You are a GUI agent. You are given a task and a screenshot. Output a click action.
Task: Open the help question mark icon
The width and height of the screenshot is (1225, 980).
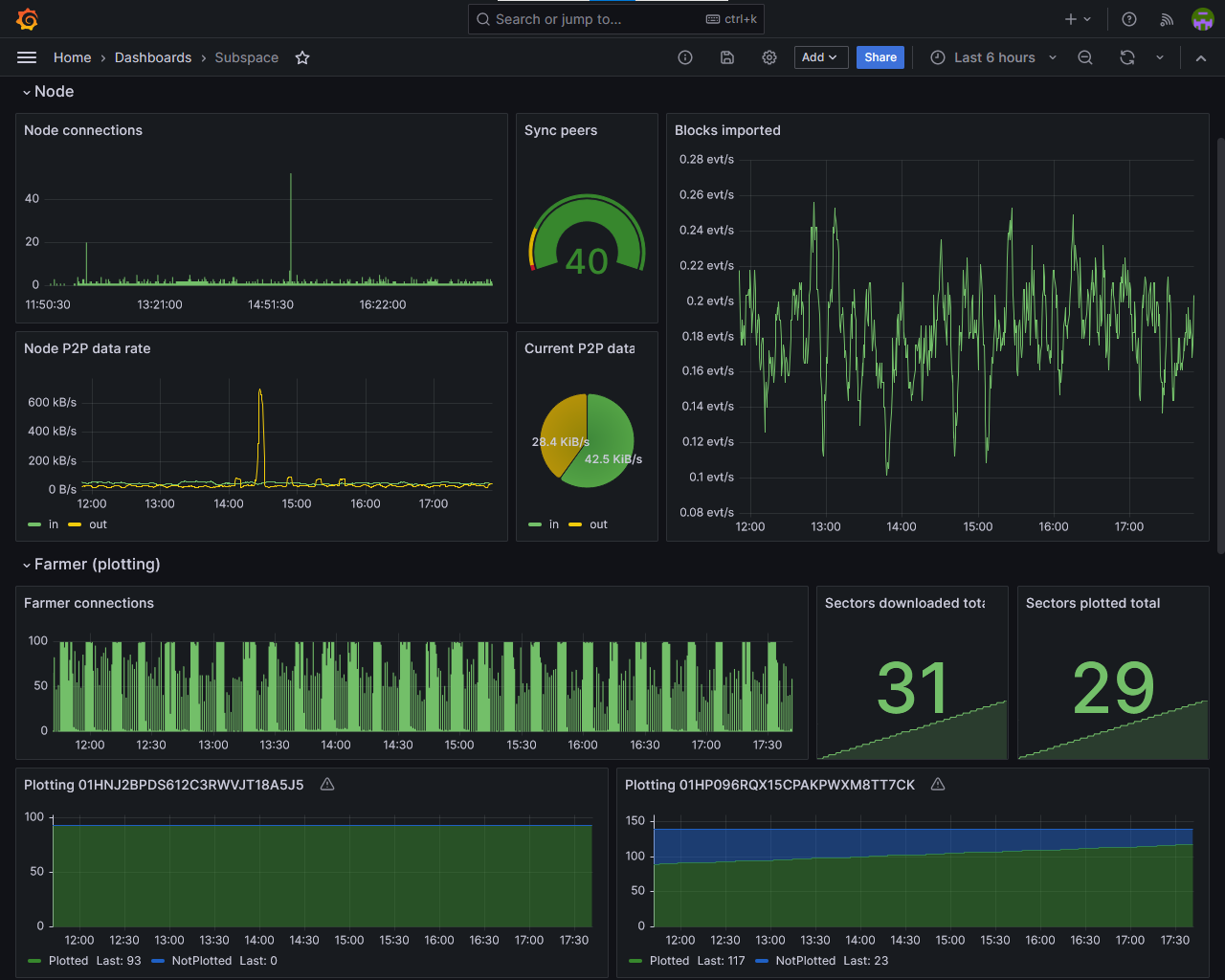(1129, 19)
